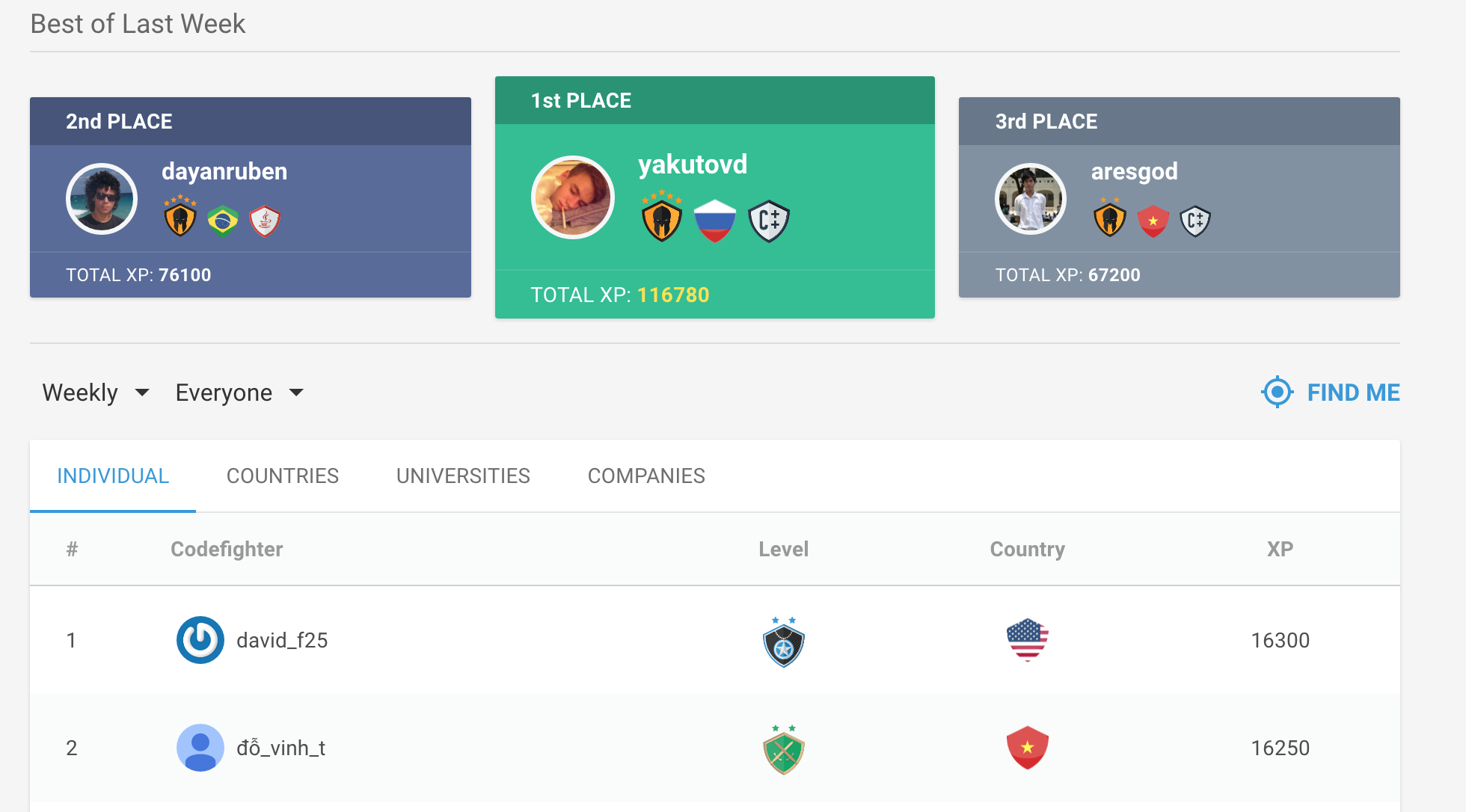Open the COMPANIES tab
This screenshot has height=812, width=1466.
(x=646, y=476)
